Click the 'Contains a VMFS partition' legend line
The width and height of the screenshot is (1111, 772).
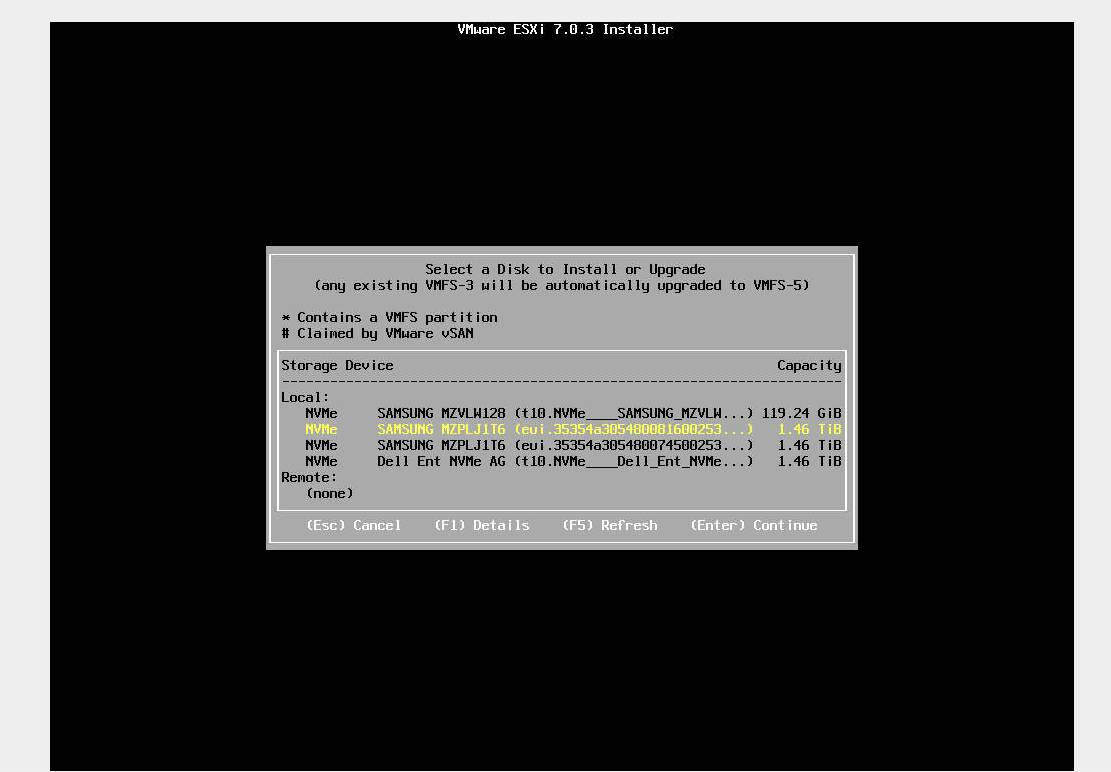pyautogui.click(x=389, y=317)
